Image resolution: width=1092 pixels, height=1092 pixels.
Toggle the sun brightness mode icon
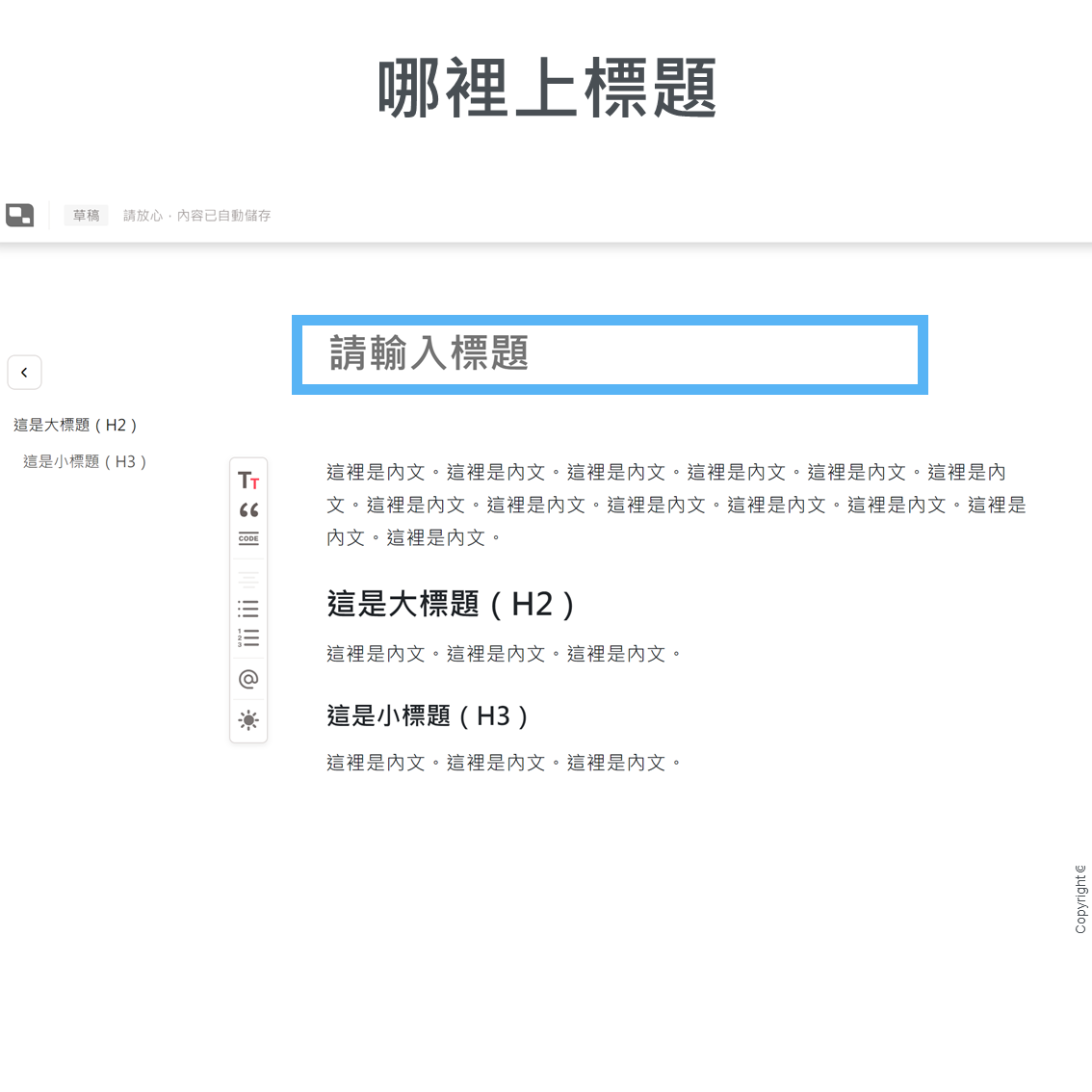click(248, 720)
